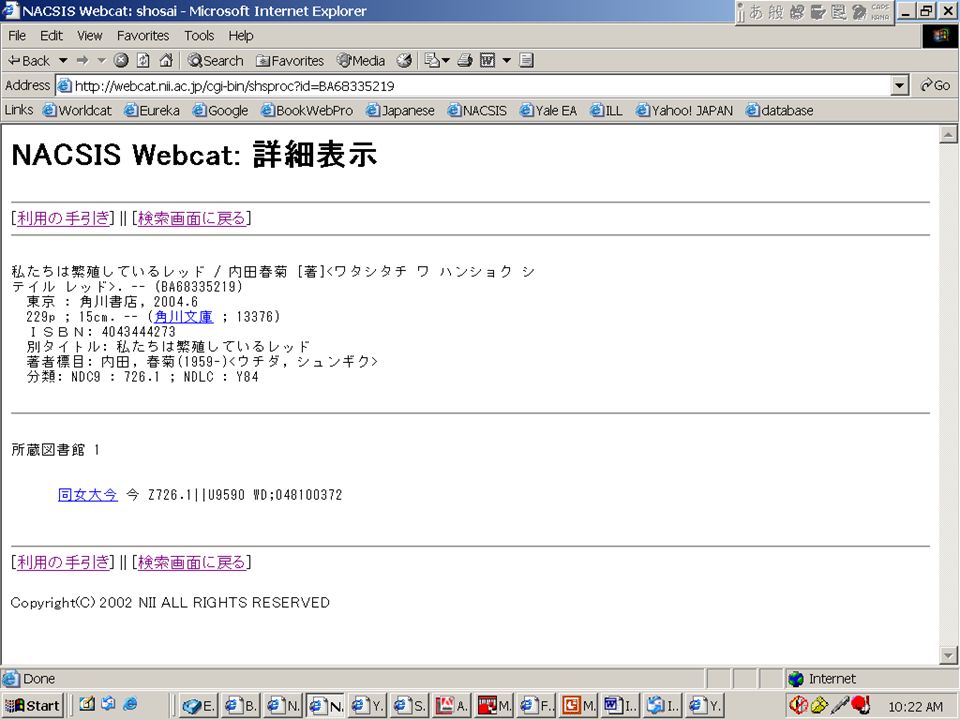Open the 同女大今 holding library link

click(88, 495)
